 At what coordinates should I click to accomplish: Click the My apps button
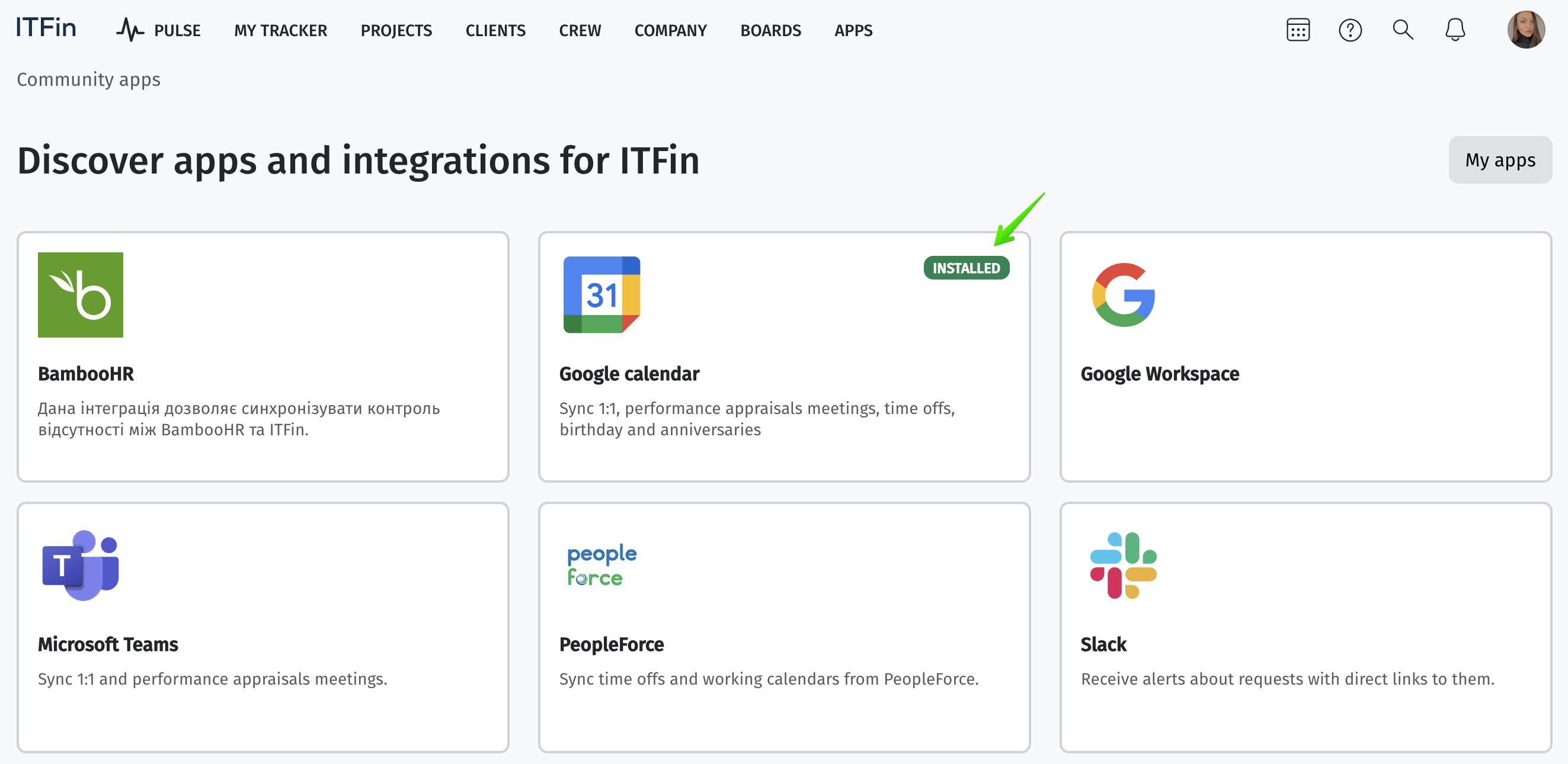[1500, 160]
